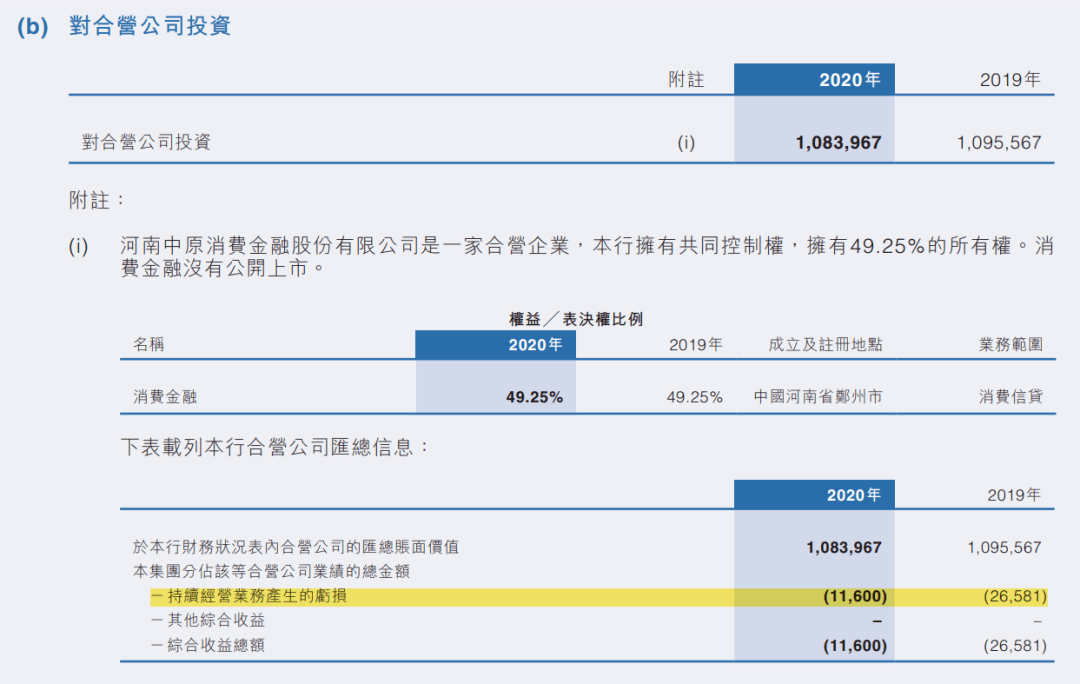
Task: Click the 名稱 column header
Action: (149, 344)
